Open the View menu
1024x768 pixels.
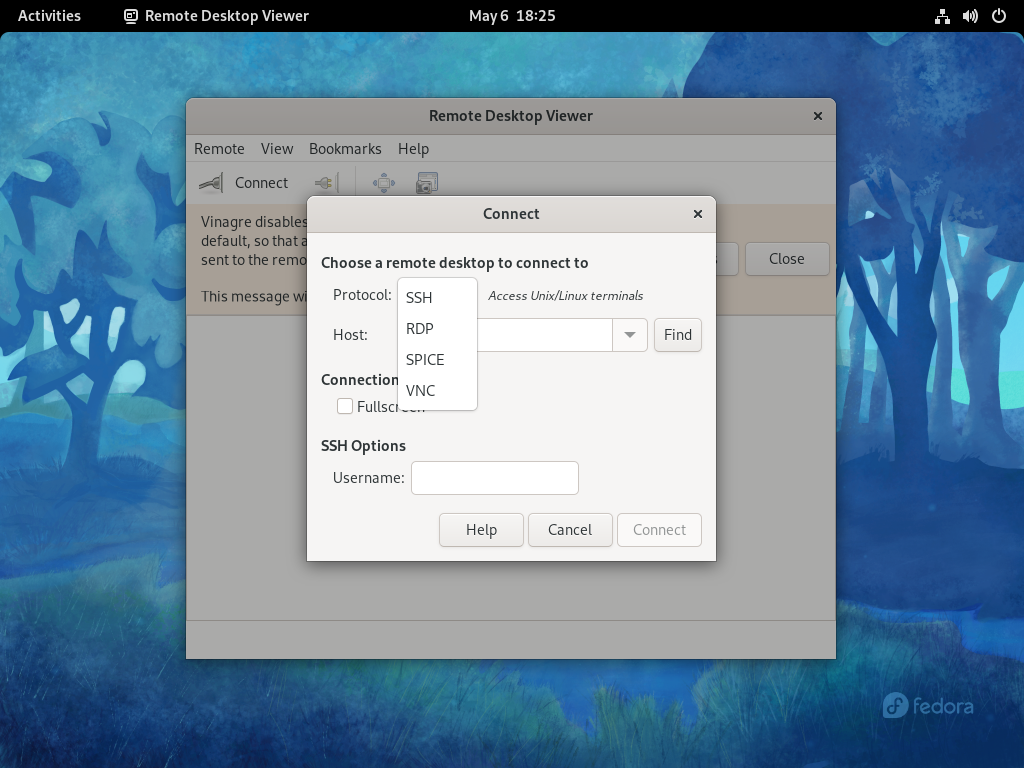tap(277, 149)
